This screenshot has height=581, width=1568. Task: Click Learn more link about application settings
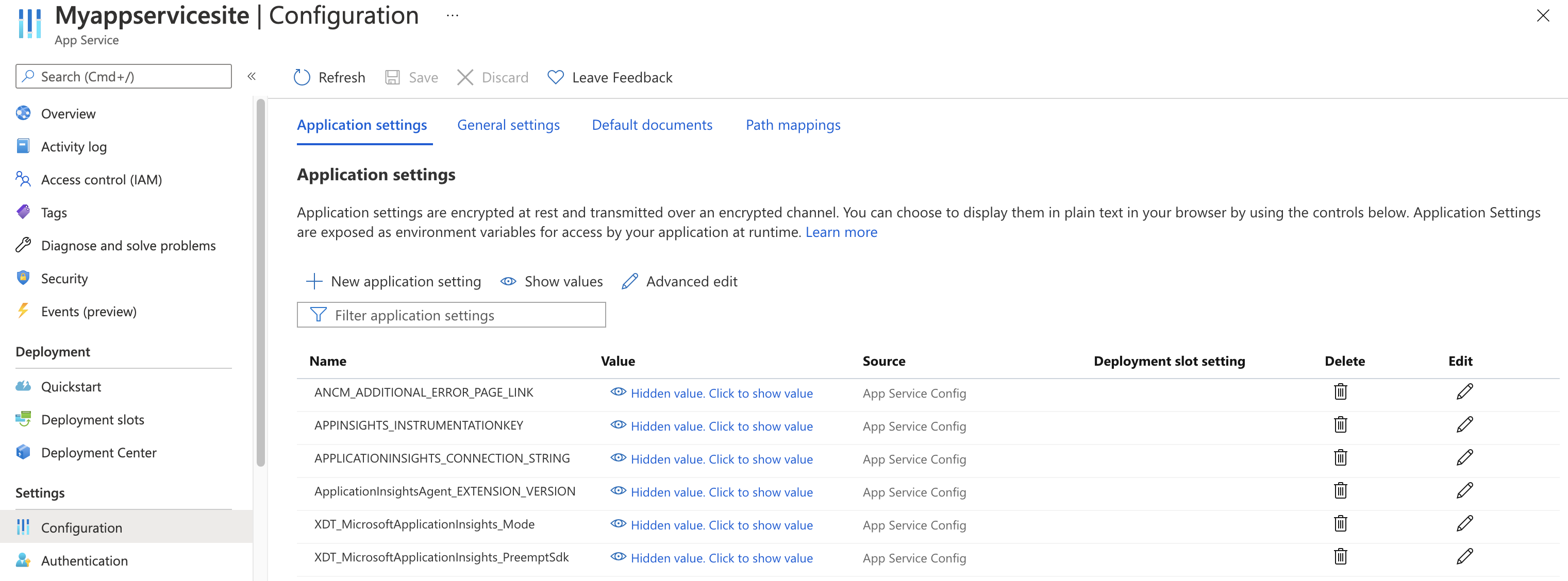point(841,232)
